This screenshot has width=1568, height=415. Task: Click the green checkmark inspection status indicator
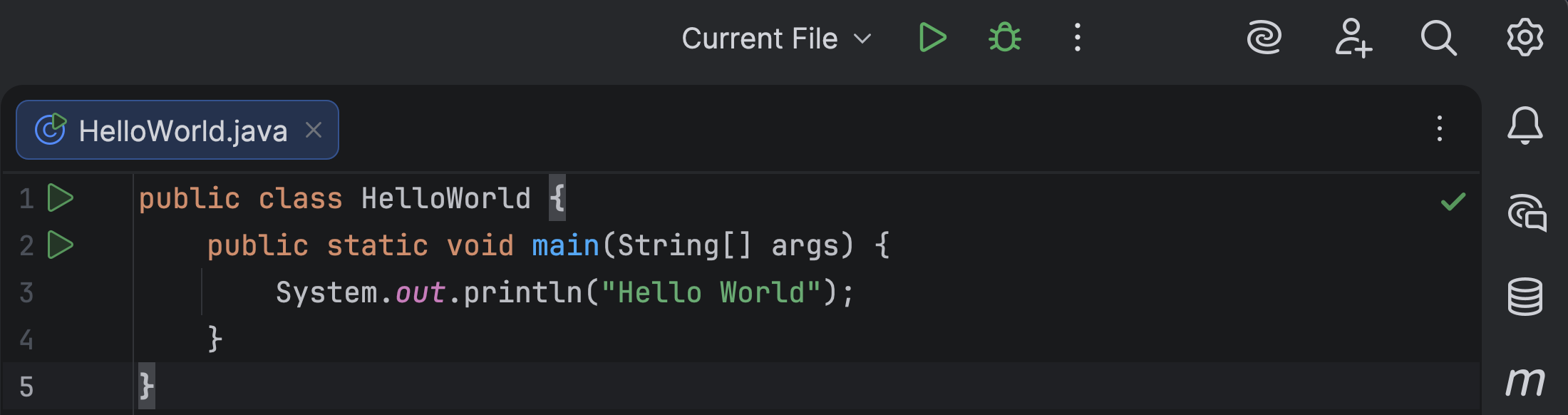pyautogui.click(x=1453, y=202)
